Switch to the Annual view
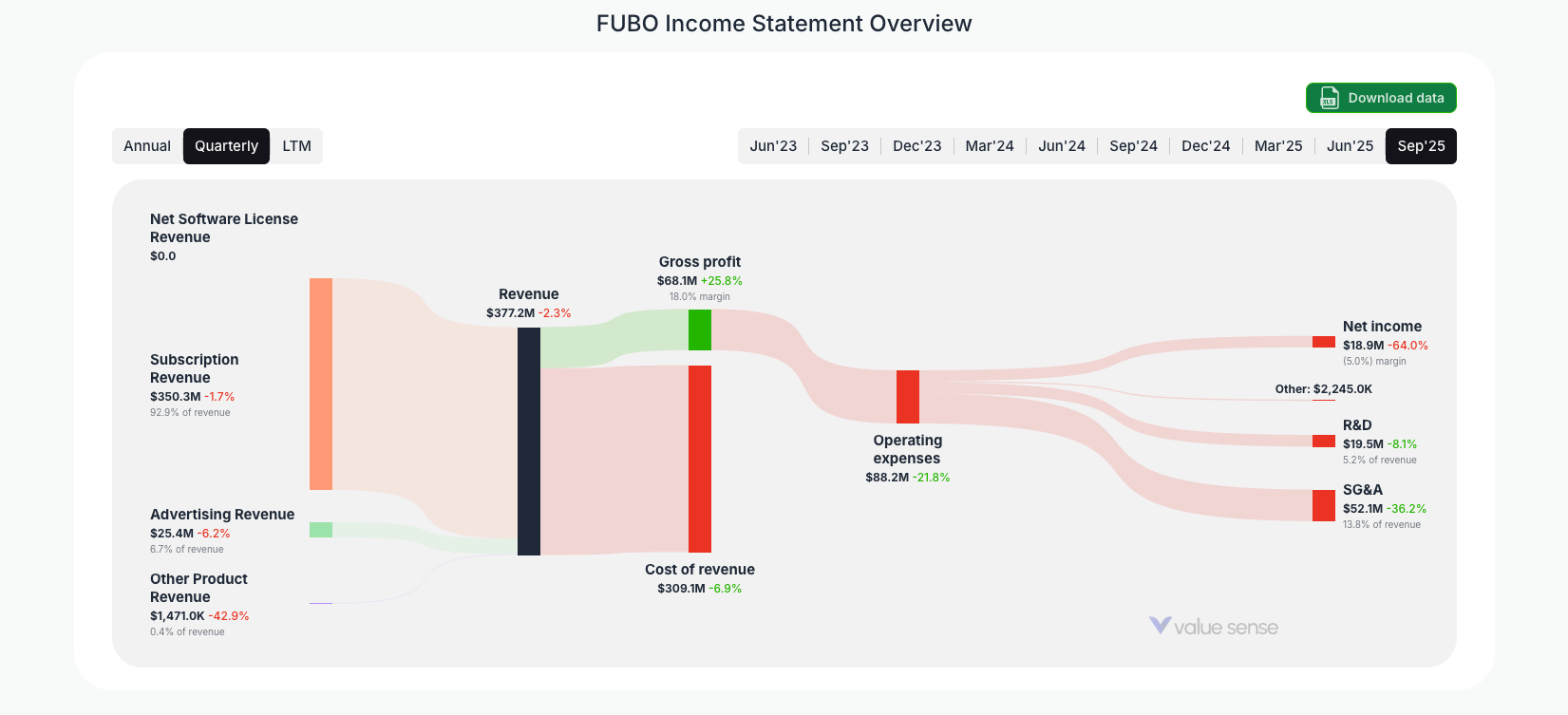This screenshot has width=1568, height=715. coord(147,145)
